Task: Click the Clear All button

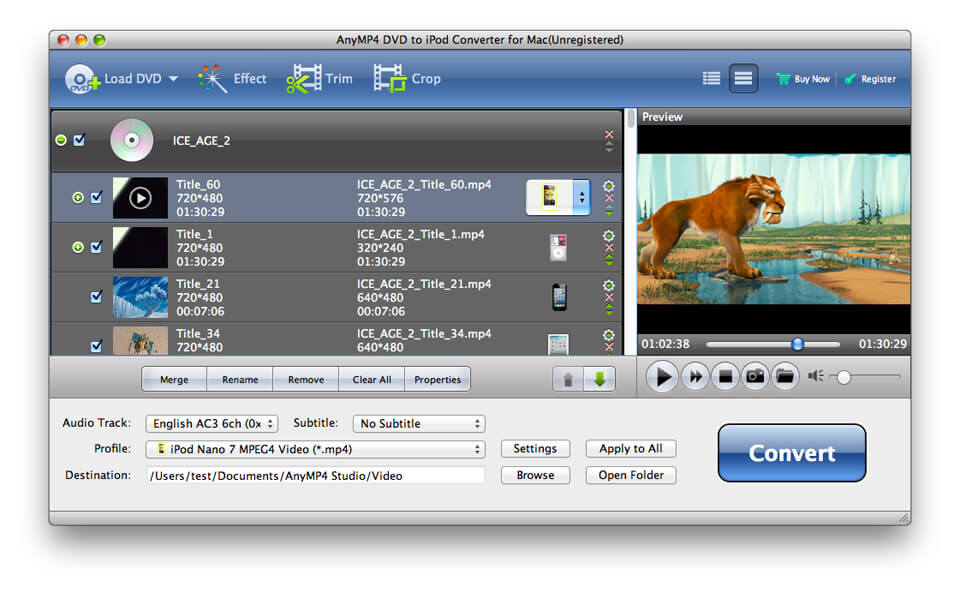Action: point(372,379)
